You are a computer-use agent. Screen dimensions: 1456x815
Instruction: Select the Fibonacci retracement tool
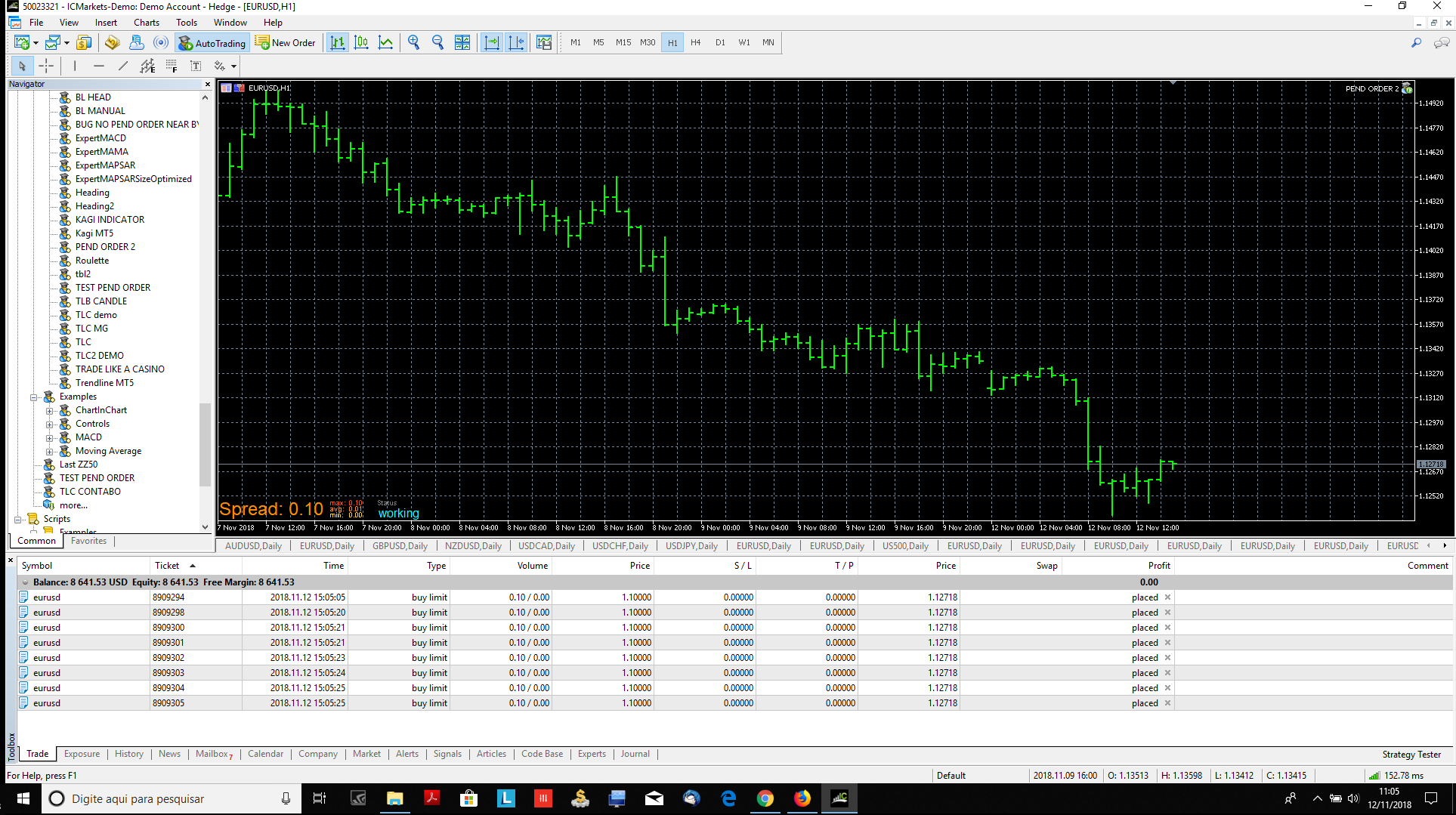172,66
